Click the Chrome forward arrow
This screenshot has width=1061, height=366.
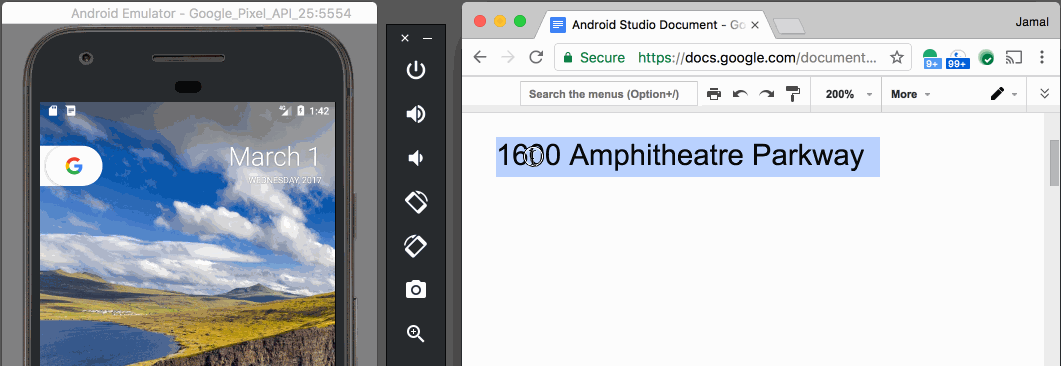(x=507, y=58)
